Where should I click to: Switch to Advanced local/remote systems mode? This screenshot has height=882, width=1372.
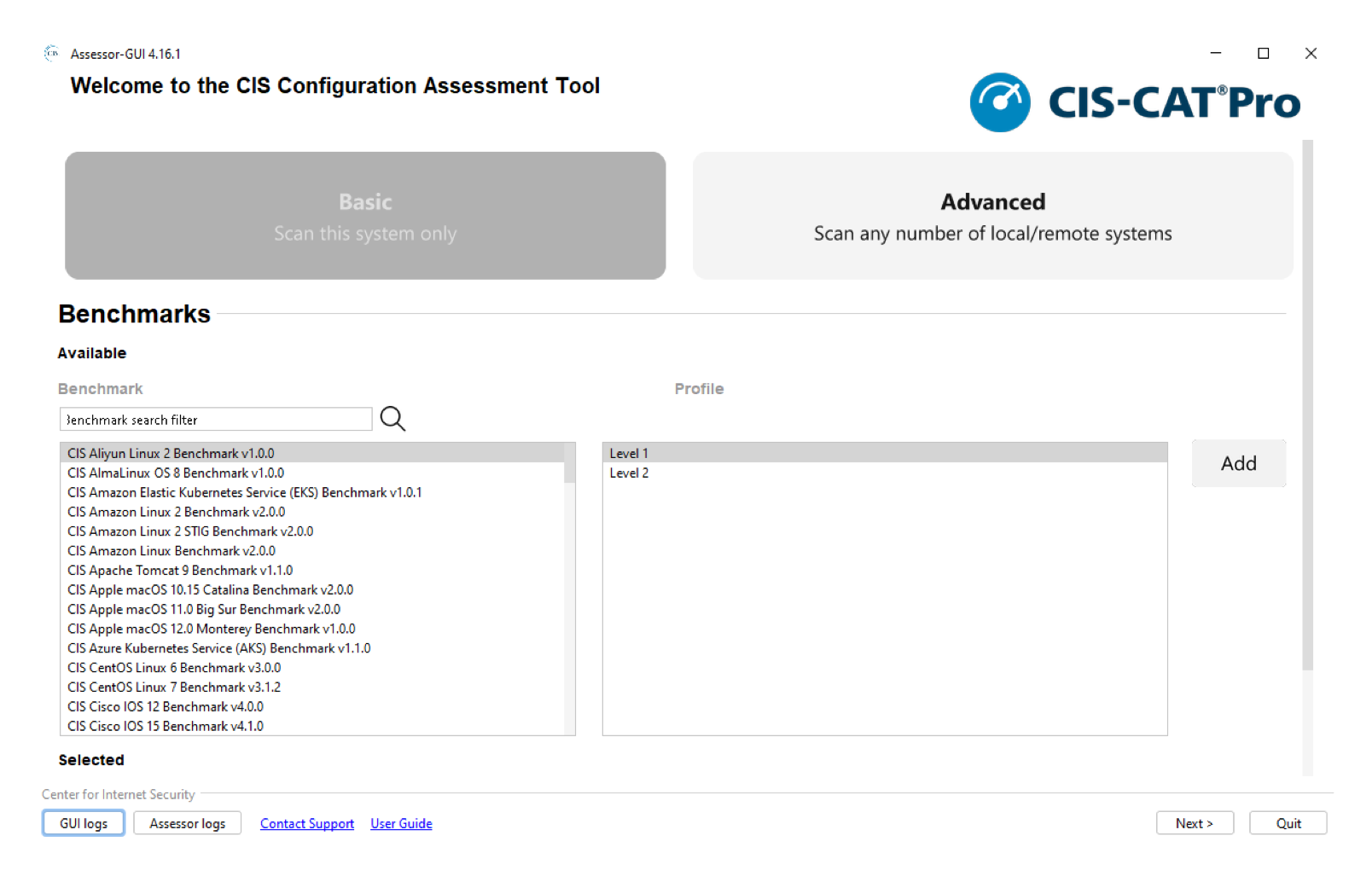click(x=992, y=216)
